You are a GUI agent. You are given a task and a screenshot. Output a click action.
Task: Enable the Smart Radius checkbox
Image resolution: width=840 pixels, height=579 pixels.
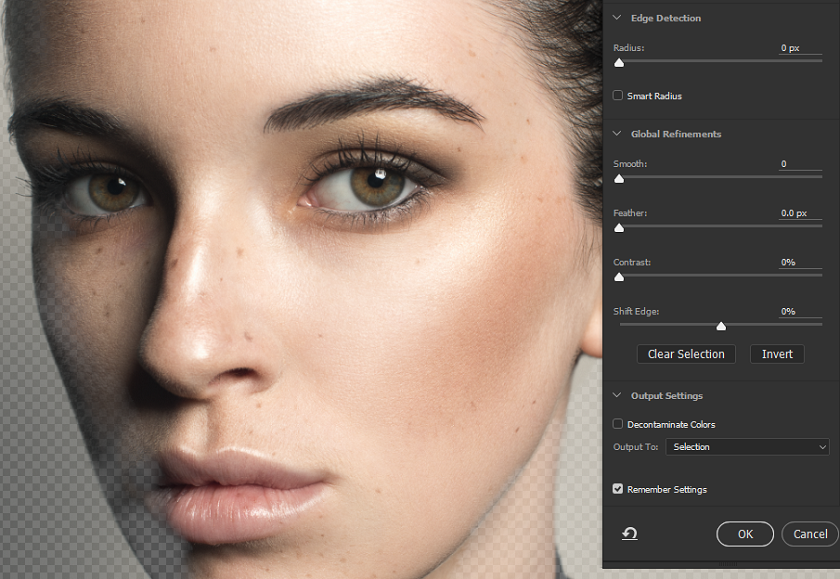[618, 96]
